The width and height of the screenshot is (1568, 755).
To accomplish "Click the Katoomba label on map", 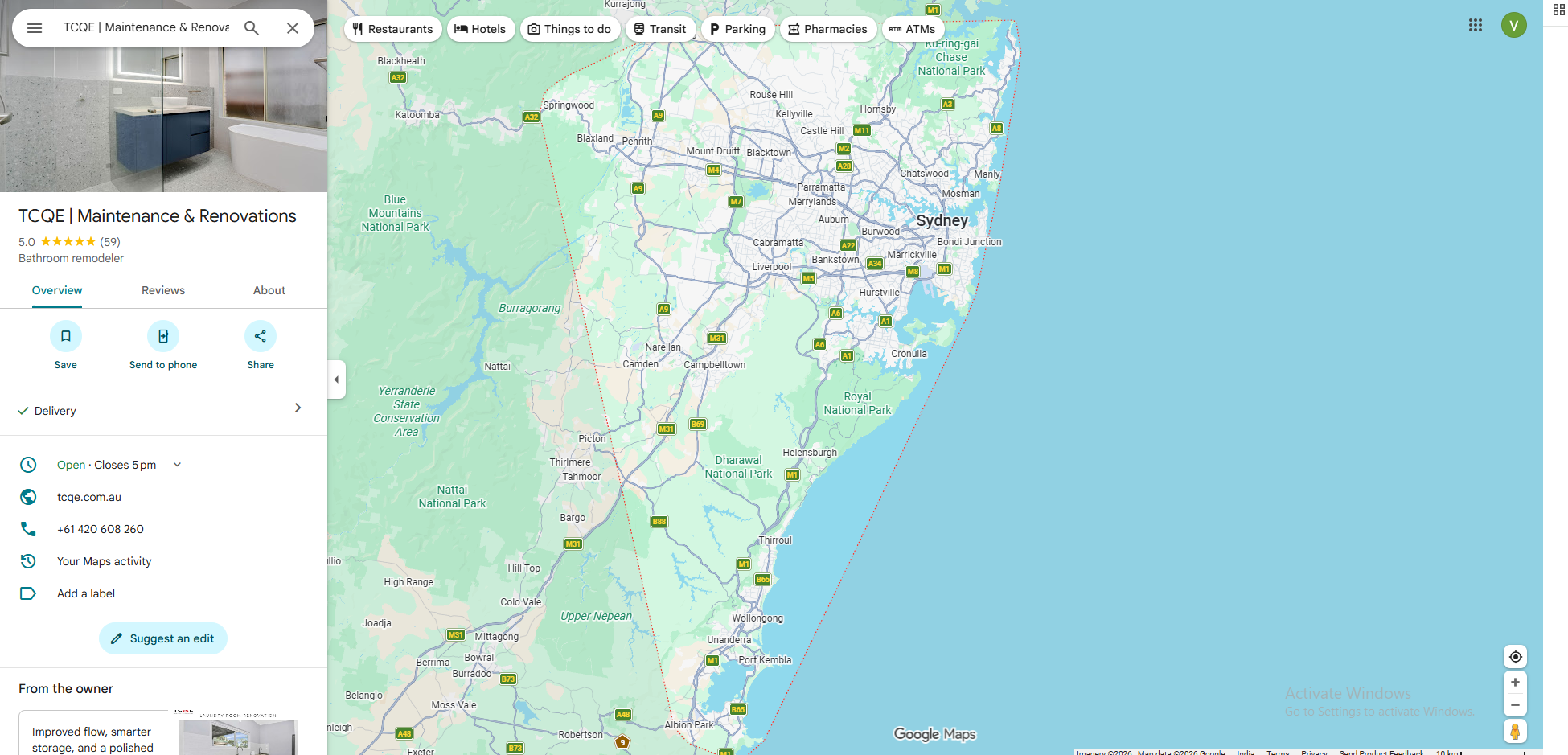I will pos(417,115).
